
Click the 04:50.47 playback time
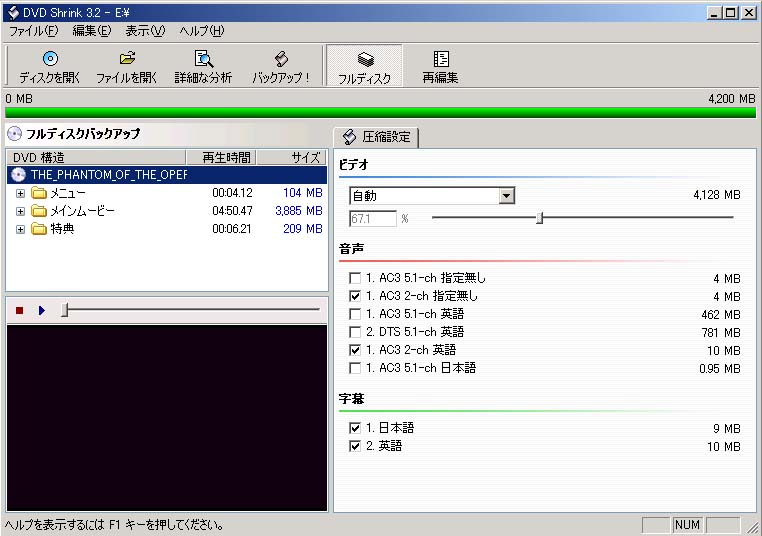pyautogui.click(x=232, y=211)
